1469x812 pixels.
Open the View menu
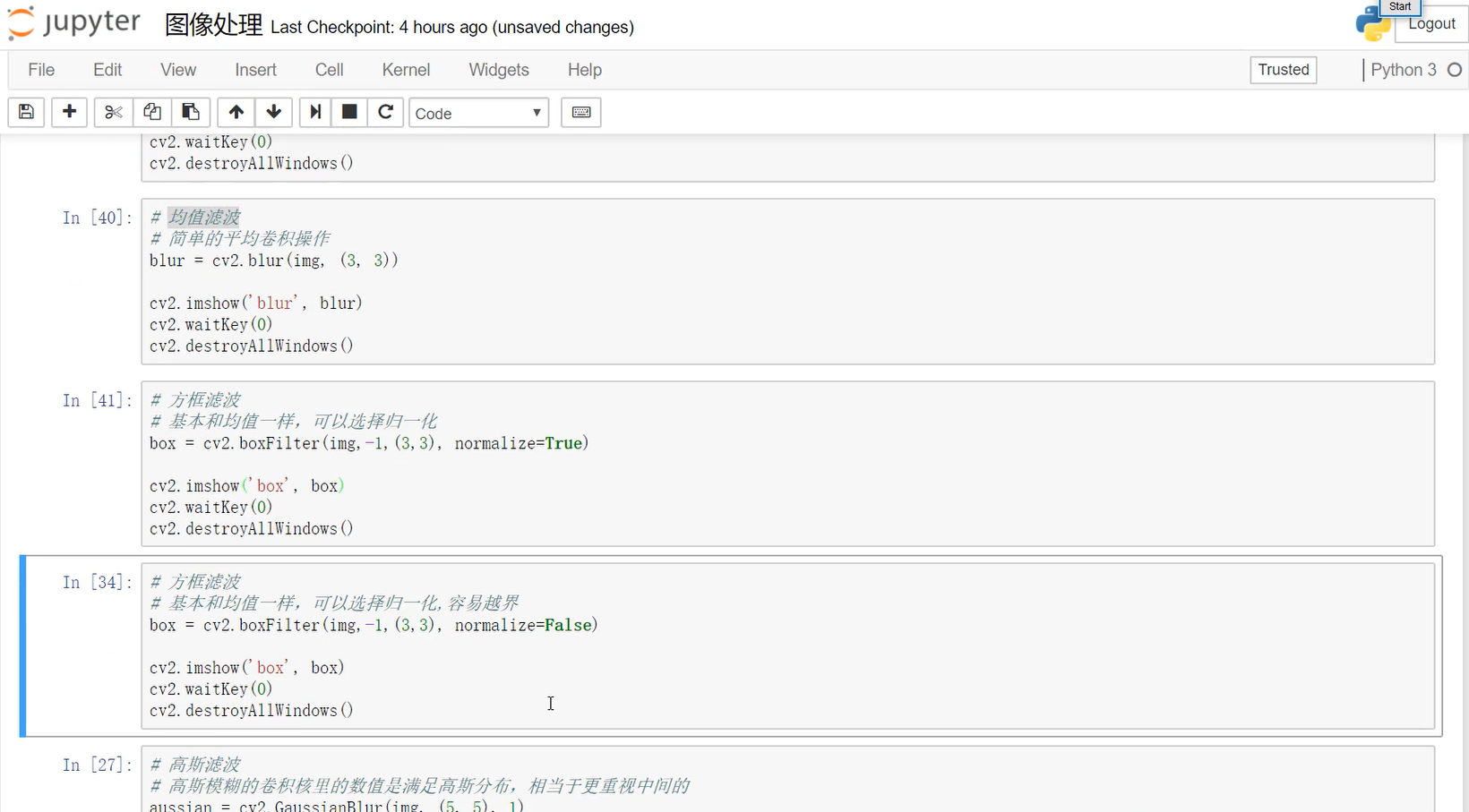point(178,70)
